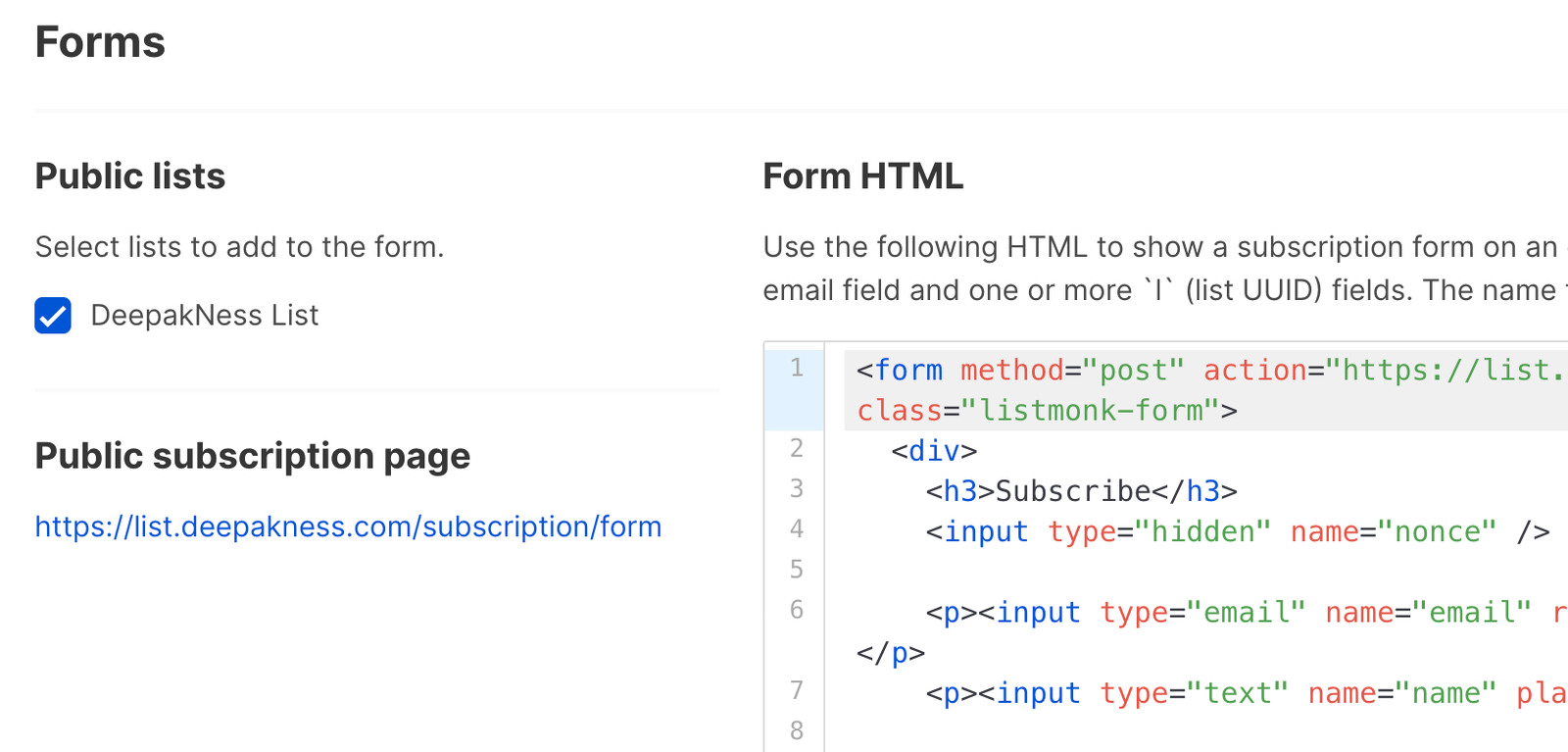Click the name="nonce" attribute in the hidden input
The image size is (1568, 752).
click(x=1393, y=531)
